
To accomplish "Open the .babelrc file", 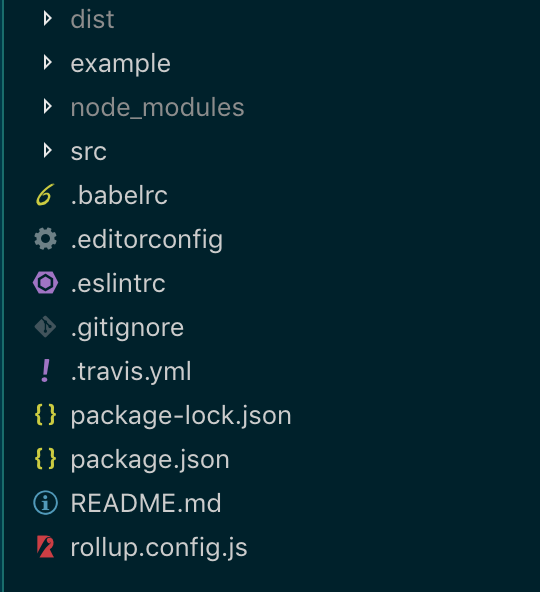I will pyautogui.click(x=119, y=195).
